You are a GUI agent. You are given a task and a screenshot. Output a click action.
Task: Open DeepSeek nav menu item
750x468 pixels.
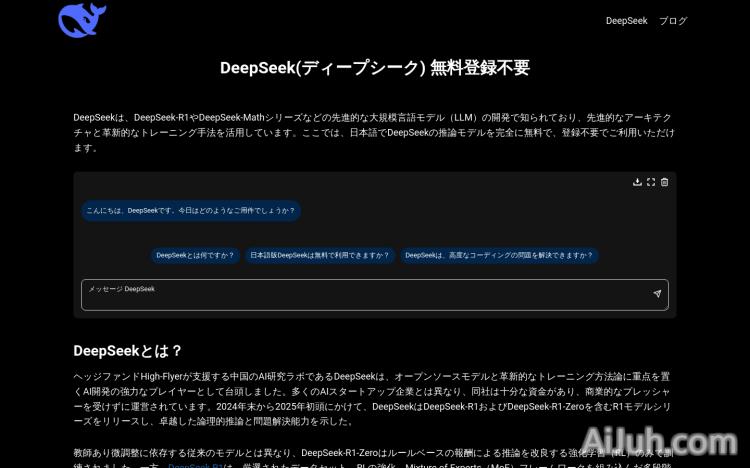(626, 21)
